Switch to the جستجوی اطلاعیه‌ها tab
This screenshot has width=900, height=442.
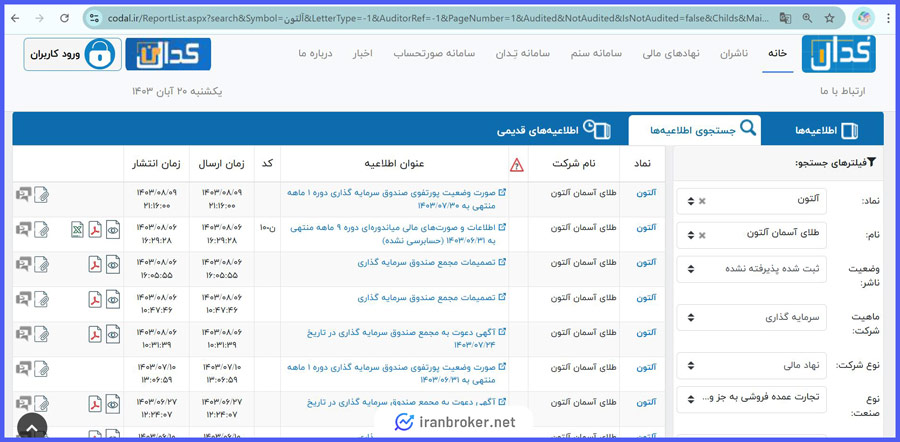tap(695, 130)
